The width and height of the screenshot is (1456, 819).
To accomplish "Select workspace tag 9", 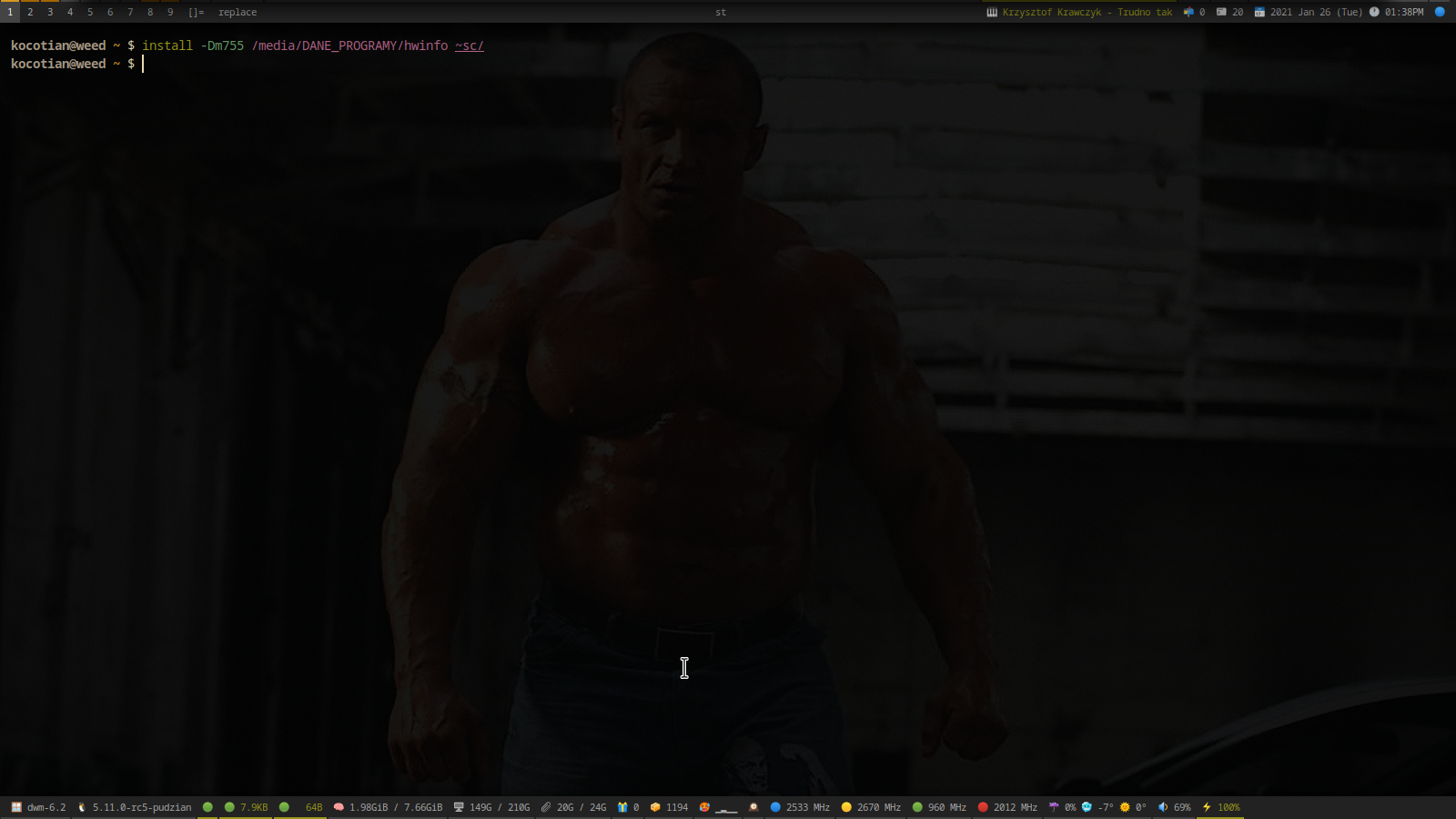I will click(x=170, y=12).
